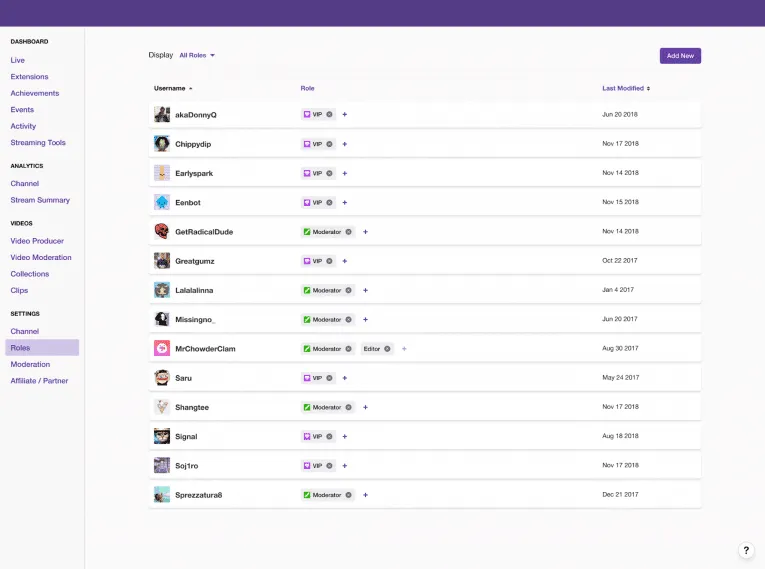Remove Moderator role from Shangtee
The image size is (765, 569).
348,407
